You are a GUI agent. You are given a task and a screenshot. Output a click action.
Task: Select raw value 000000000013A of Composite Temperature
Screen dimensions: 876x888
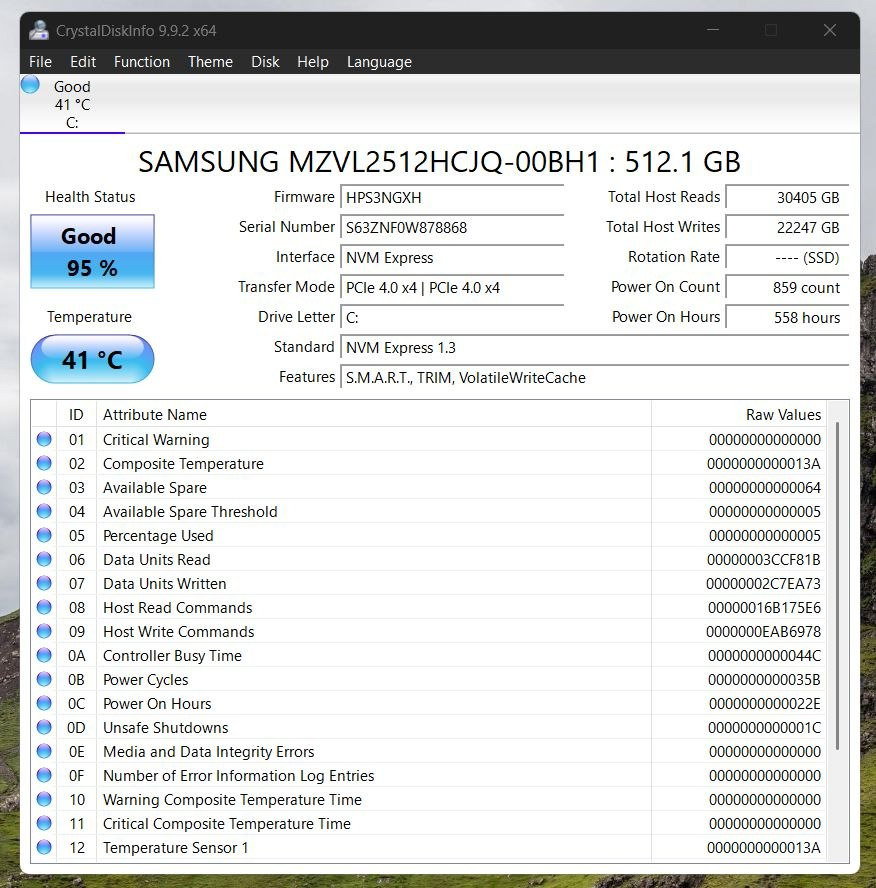click(764, 464)
